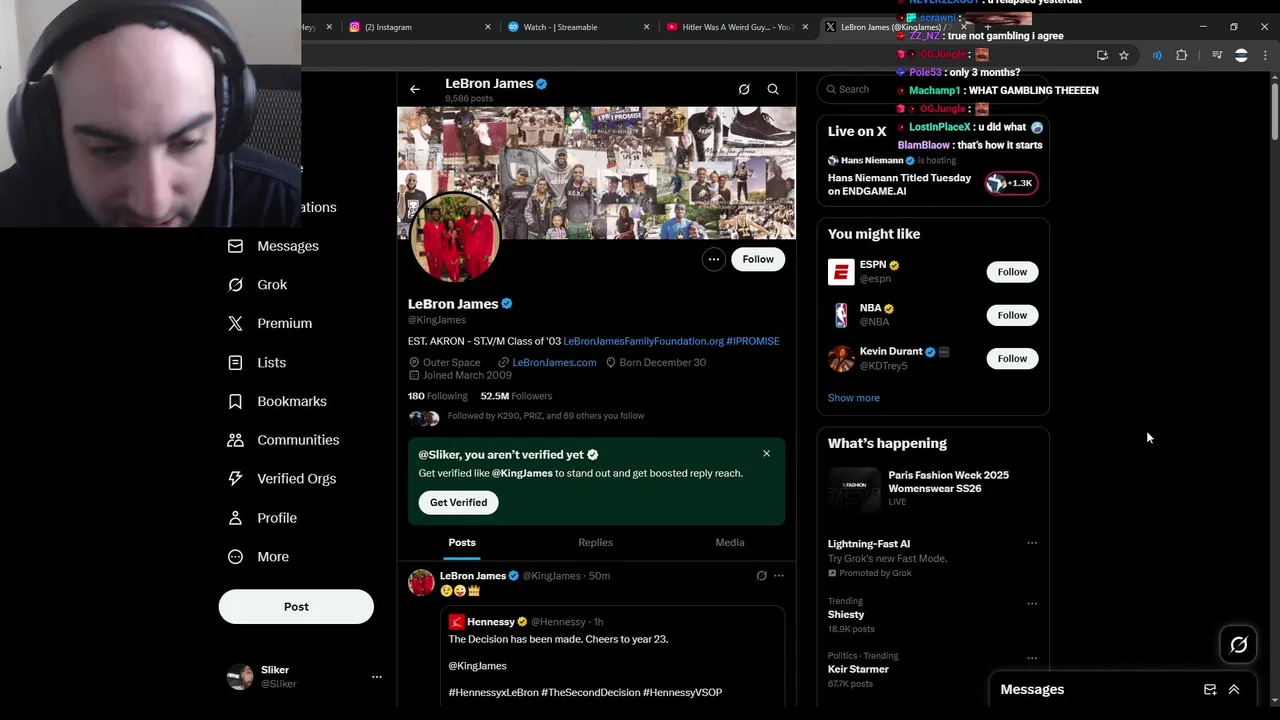Viewport: 1280px width, 720px height.
Task: Close the Instagram browser tab
Action: click(488, 27)
